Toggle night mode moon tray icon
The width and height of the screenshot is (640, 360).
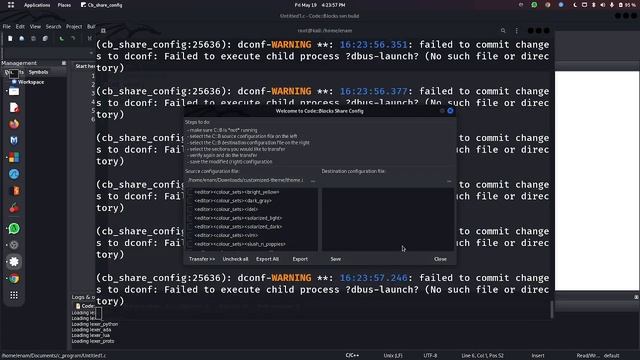pos(575,5)
